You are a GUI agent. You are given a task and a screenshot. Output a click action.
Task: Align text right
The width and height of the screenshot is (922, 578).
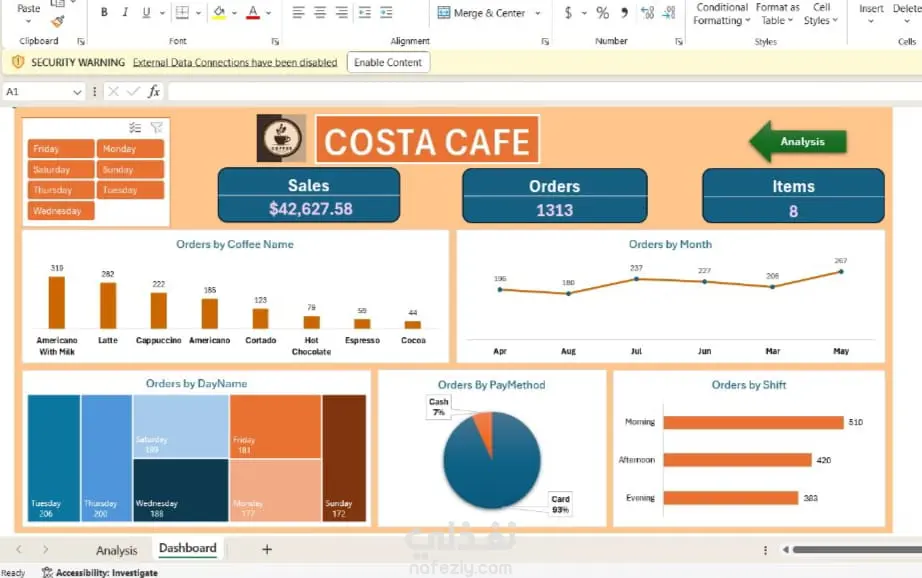point(341,12)
